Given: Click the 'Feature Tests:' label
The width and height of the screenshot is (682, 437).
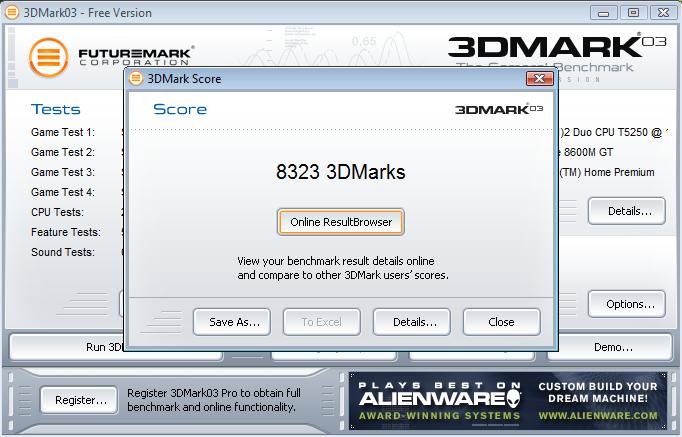Looking at the screenshot, I should coord(66,232).
